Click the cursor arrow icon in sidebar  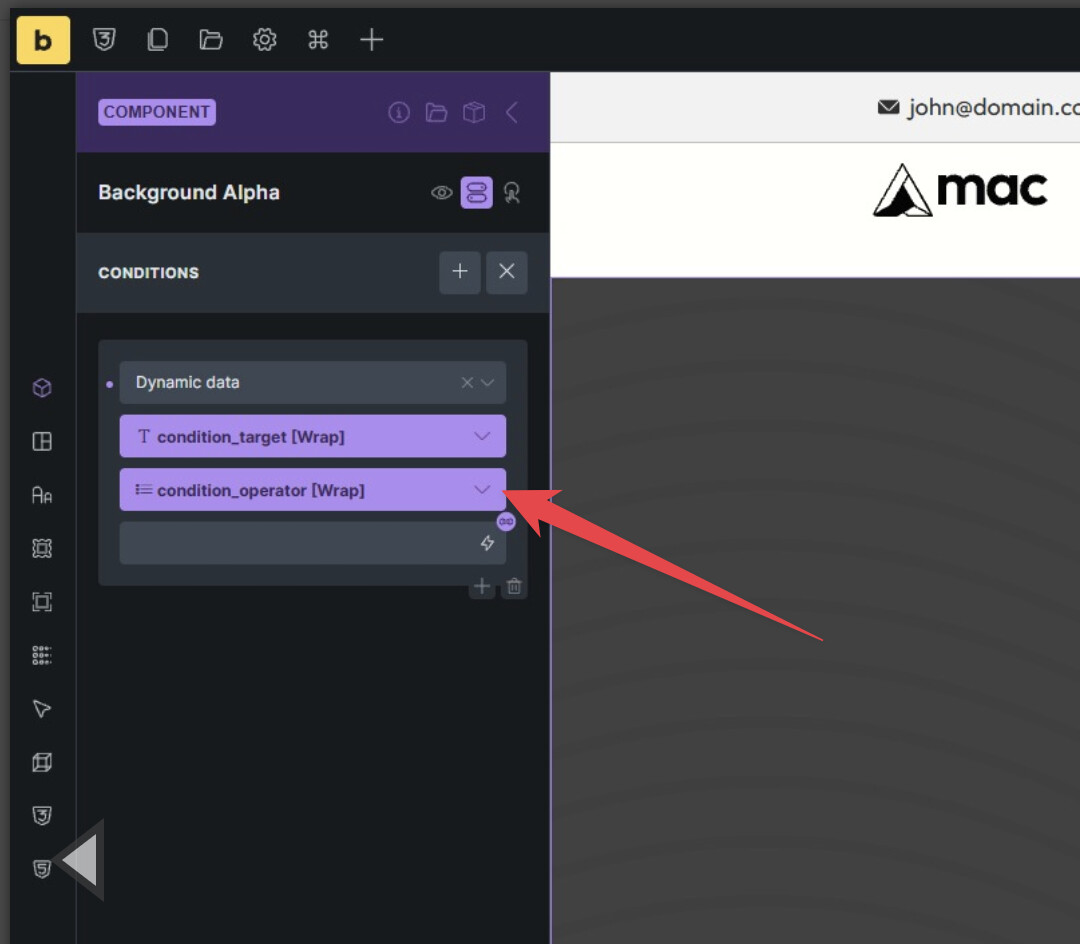coord(42,709)
